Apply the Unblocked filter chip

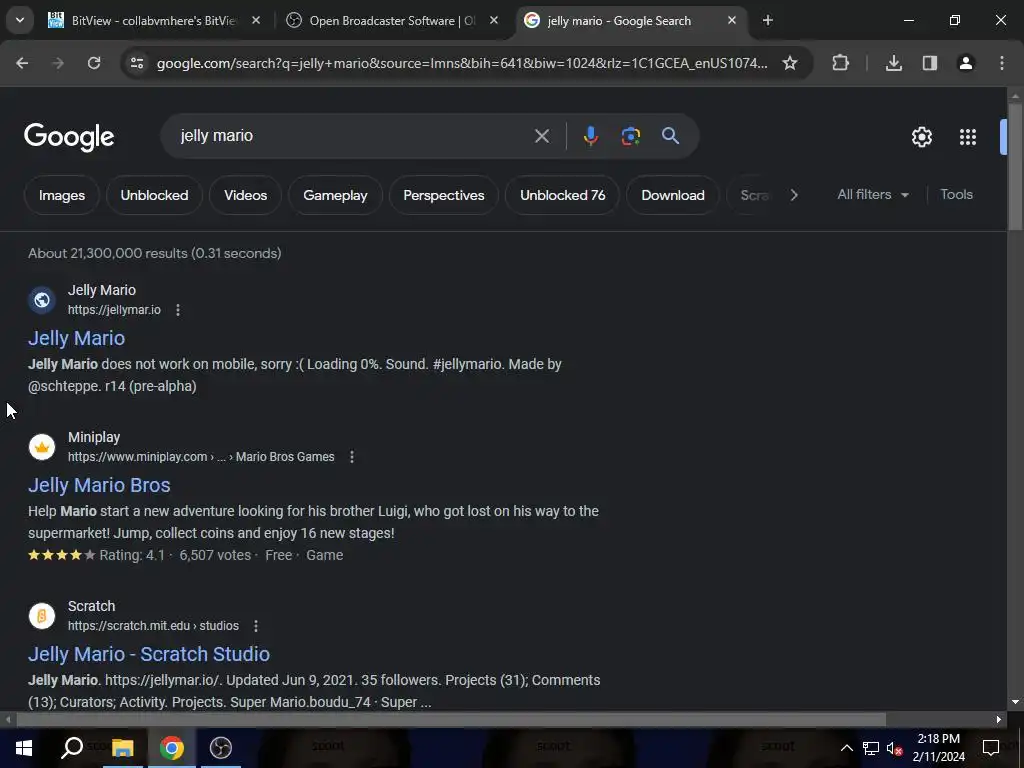[155, 195]
